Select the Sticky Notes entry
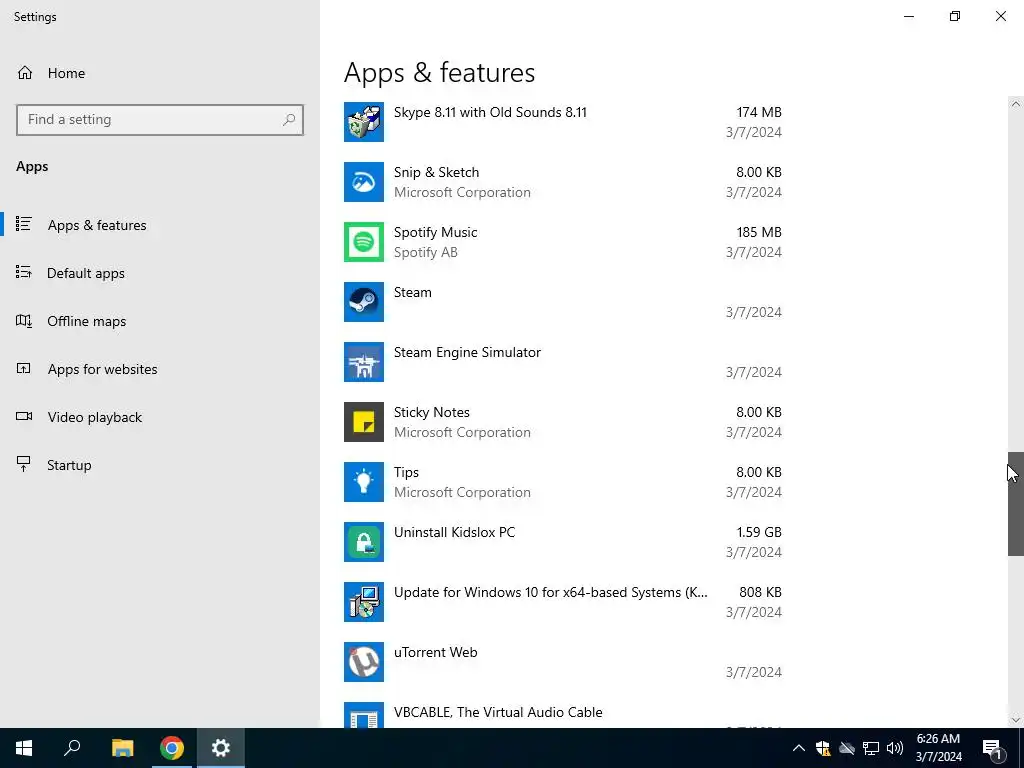The width and height of the screenshot is (1024, 768). (x=563, y=422)
